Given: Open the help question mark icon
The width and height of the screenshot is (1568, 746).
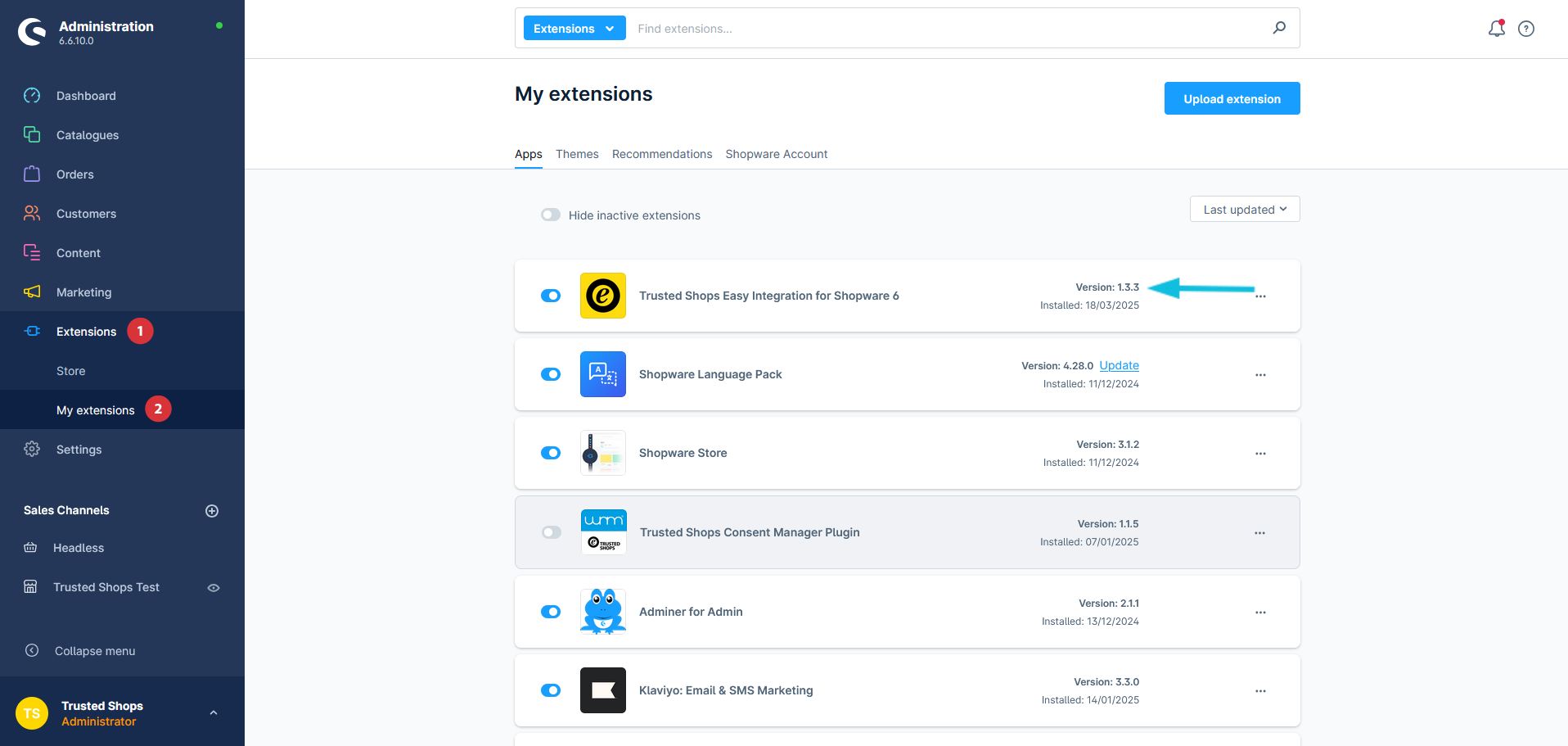Looking at the screenshot, I should (1525, 29).
